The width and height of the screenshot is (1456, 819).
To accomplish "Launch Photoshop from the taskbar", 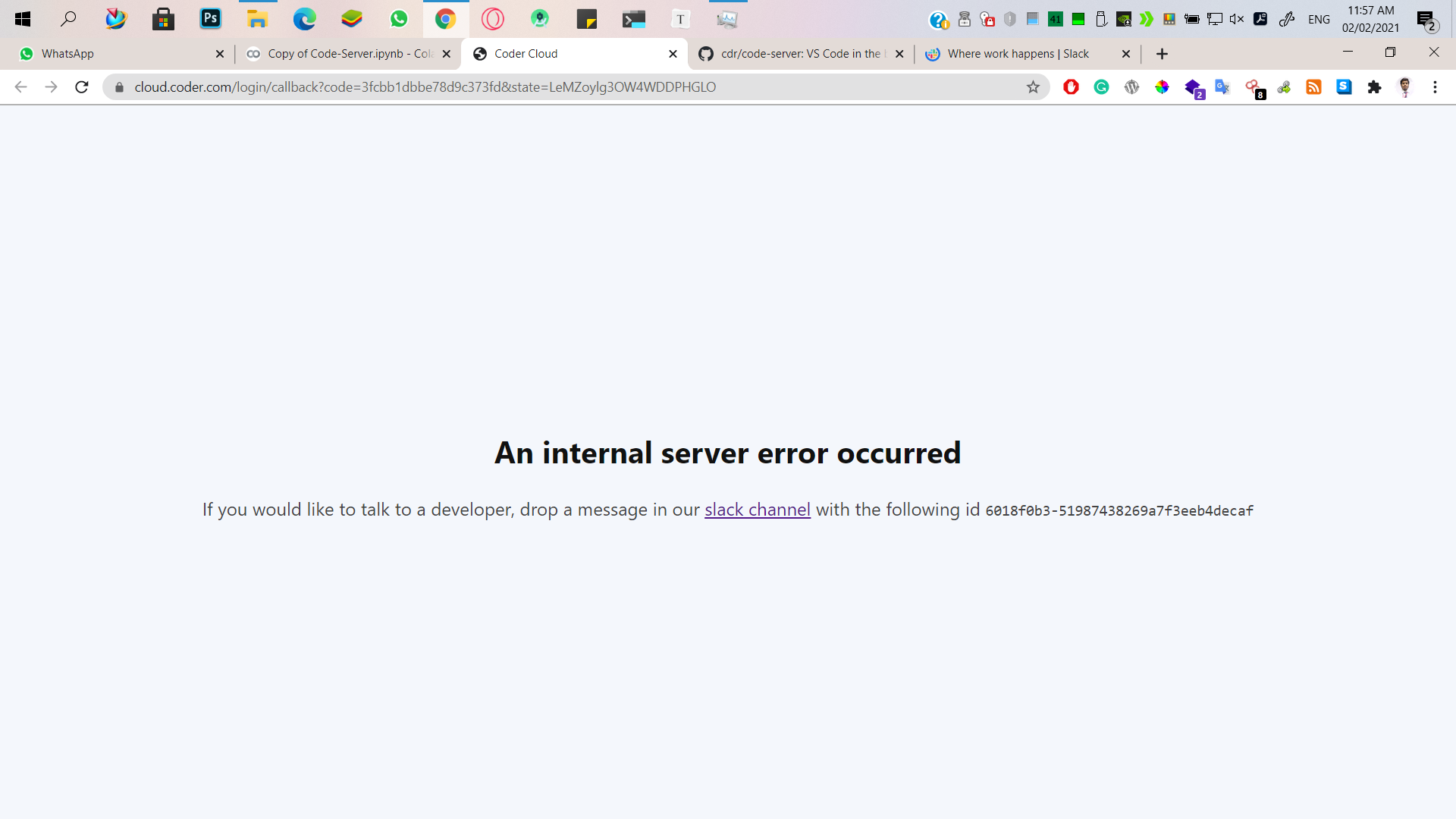I will [x=210, y=19].
